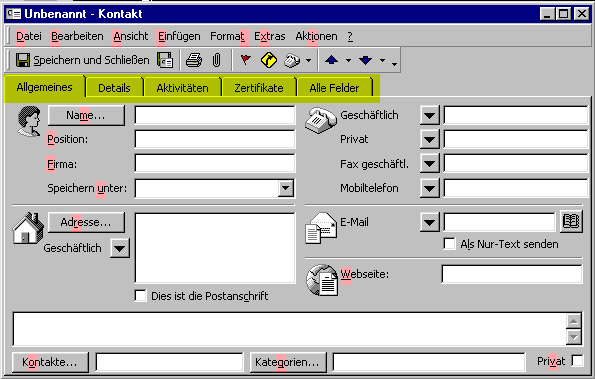Open the Mobiltelefon phone type dropdown
The height and width of the screenshot is (379, 595).
point(430,188)
